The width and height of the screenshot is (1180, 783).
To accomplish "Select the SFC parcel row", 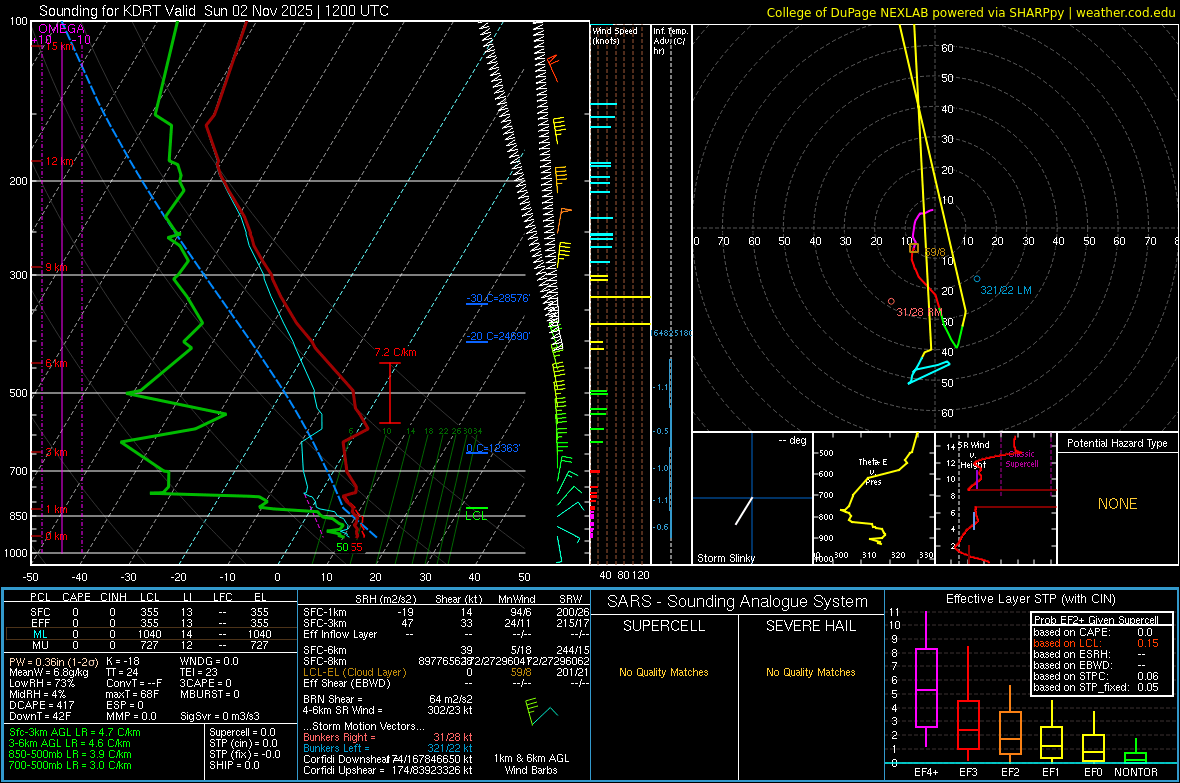I will click(150, 612).
